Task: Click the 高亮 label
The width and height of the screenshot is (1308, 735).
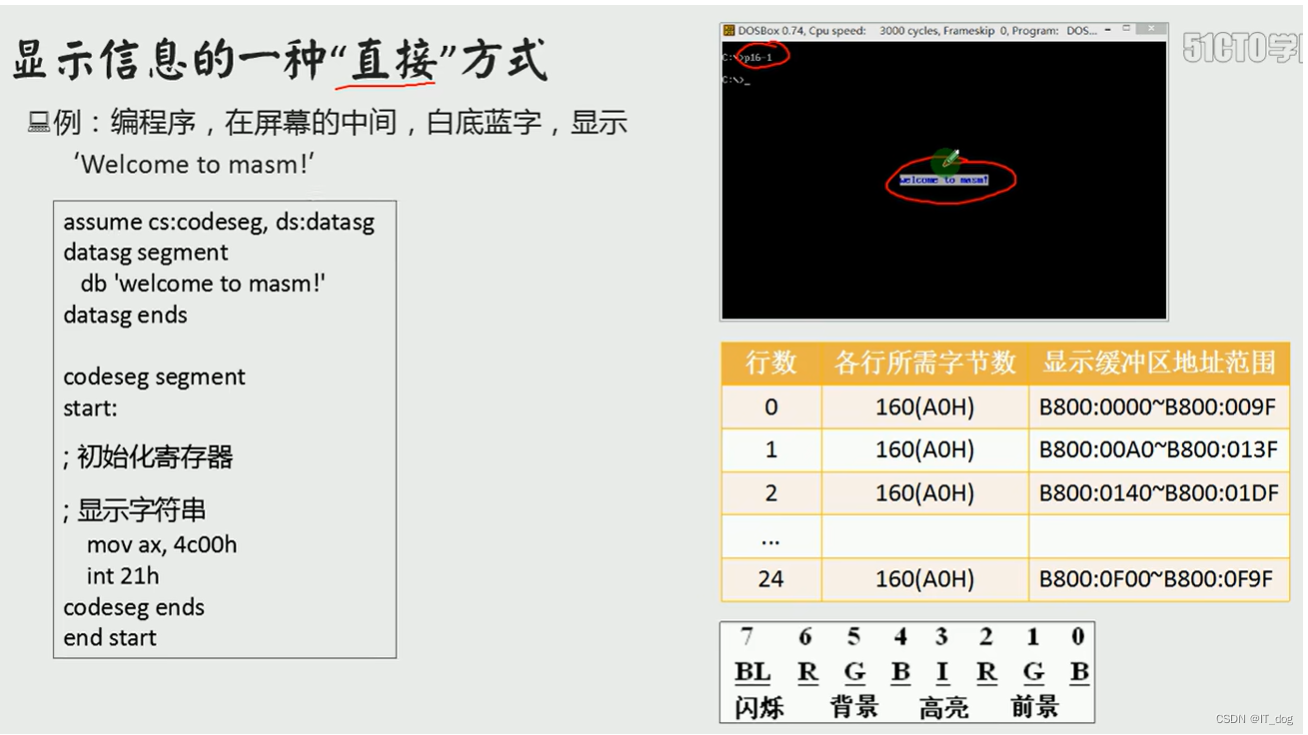Action: point(944,708)
